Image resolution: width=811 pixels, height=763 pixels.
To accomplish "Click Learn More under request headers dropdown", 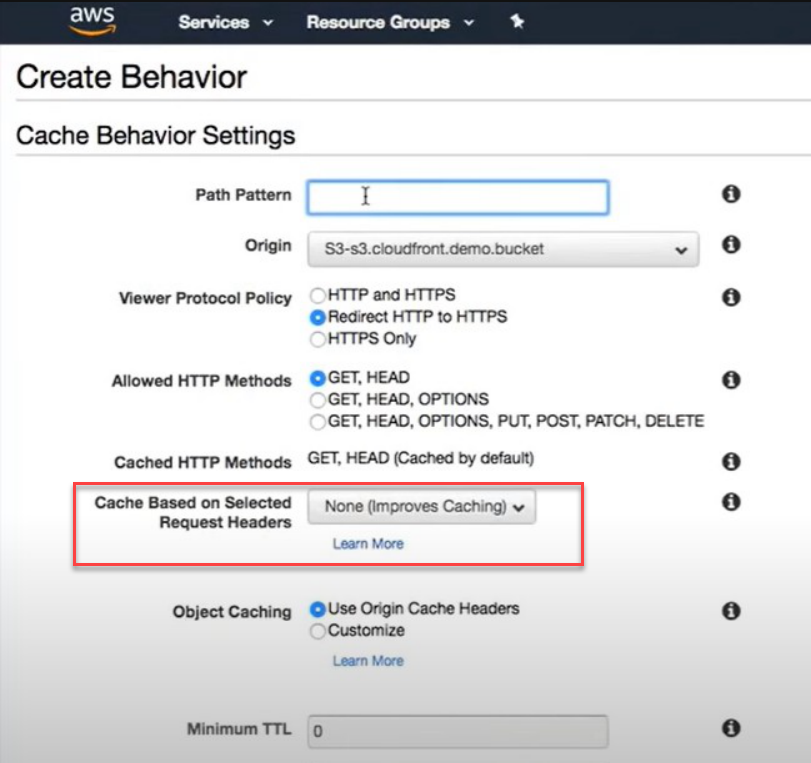I will coord(368,544).
